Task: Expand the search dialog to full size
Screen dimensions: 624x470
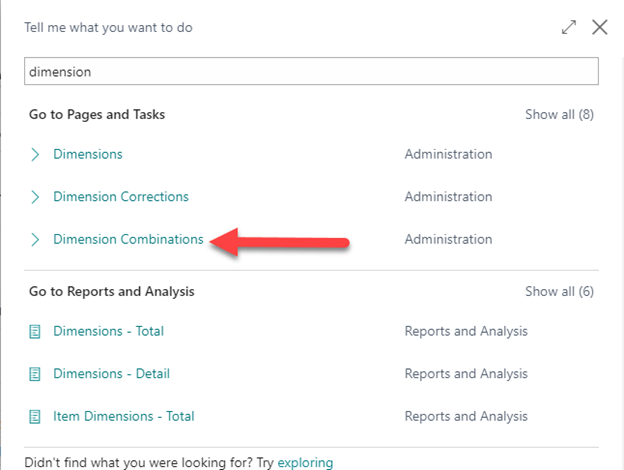Action: (x=569, y=28)
